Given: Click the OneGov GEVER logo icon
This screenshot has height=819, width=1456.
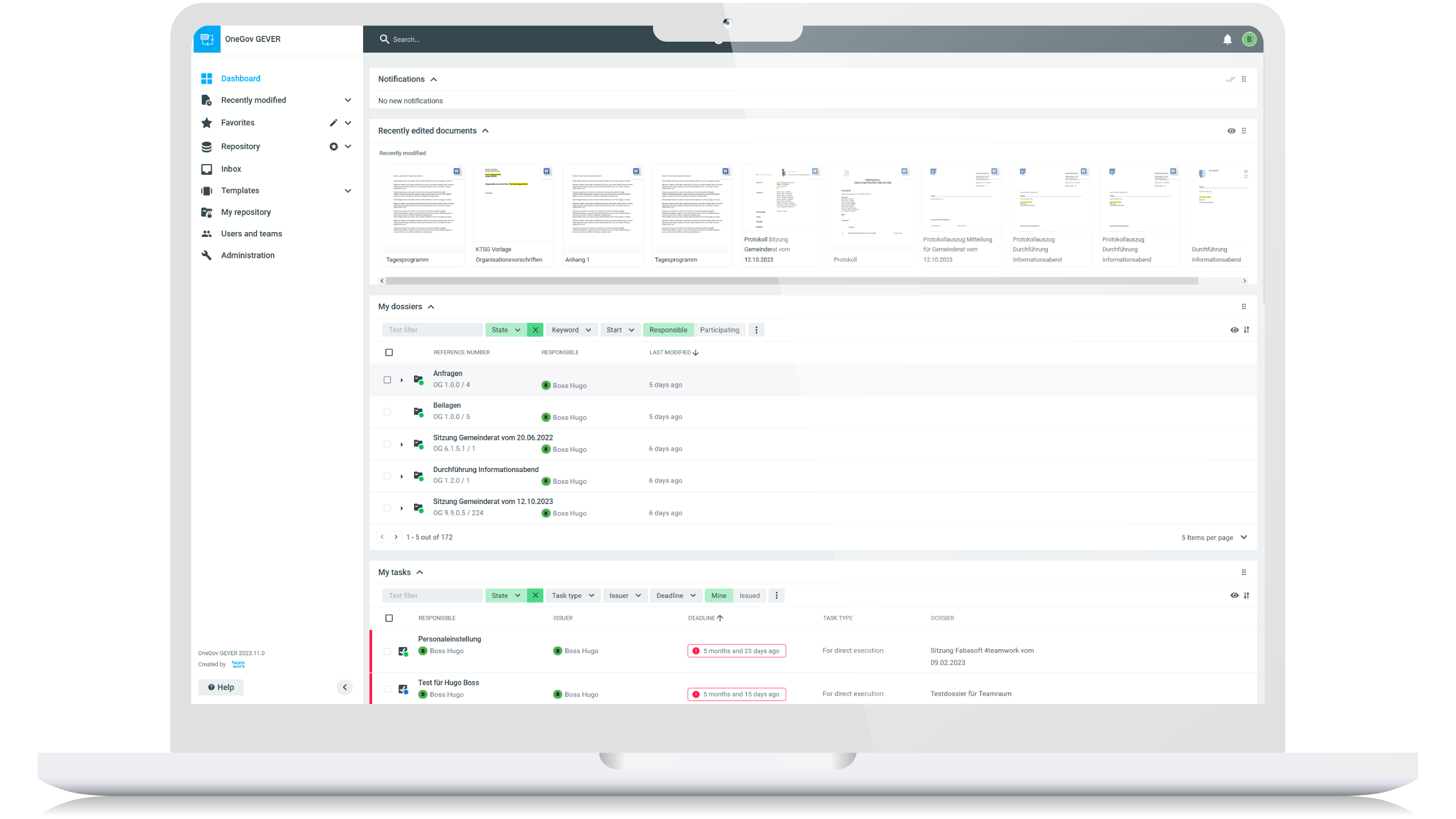Looking at the screenshot, I should pyautogui.click(x=207, y=39).
